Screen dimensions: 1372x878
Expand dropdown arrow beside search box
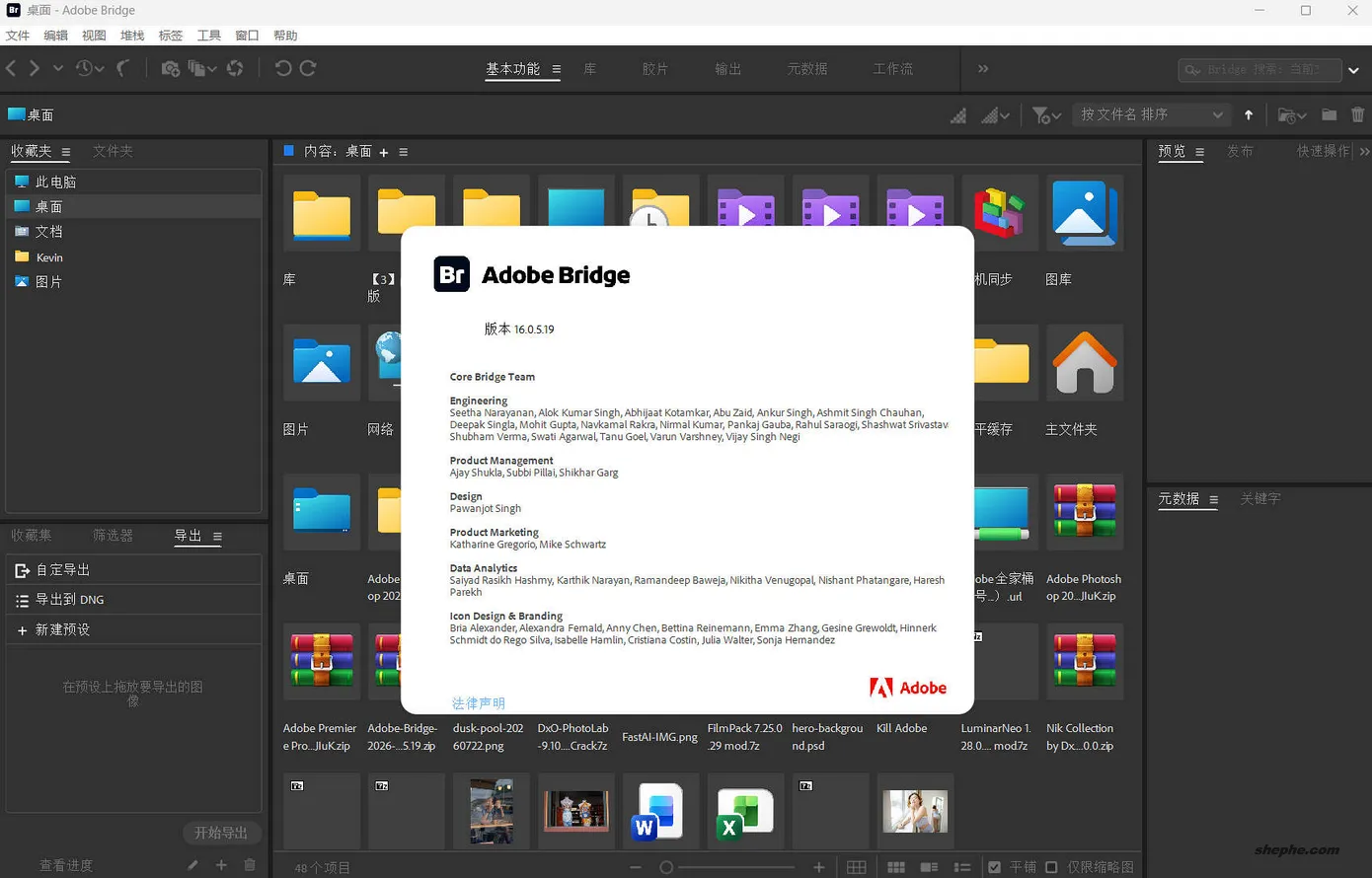(x=1354, y=70)
